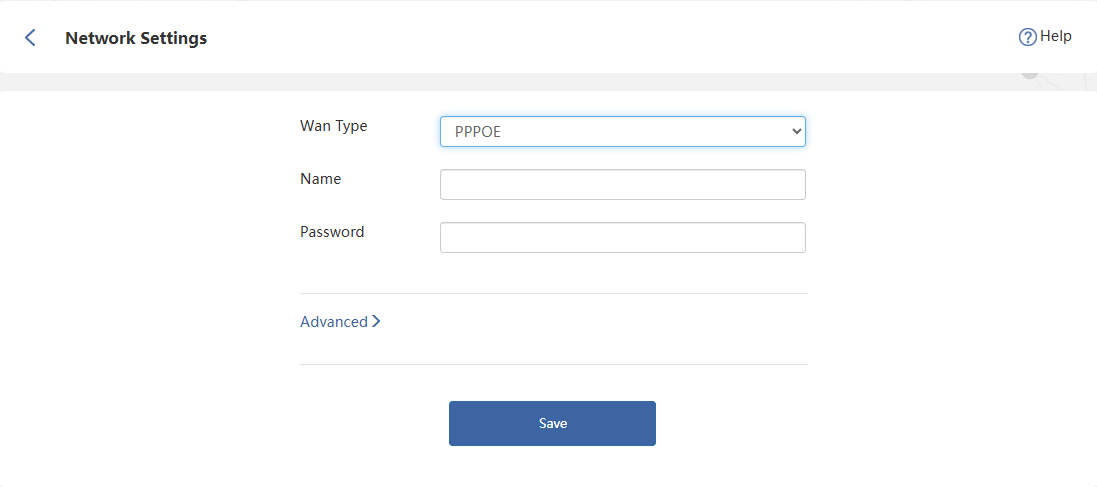Open the Wan Type dropdown

622,131
